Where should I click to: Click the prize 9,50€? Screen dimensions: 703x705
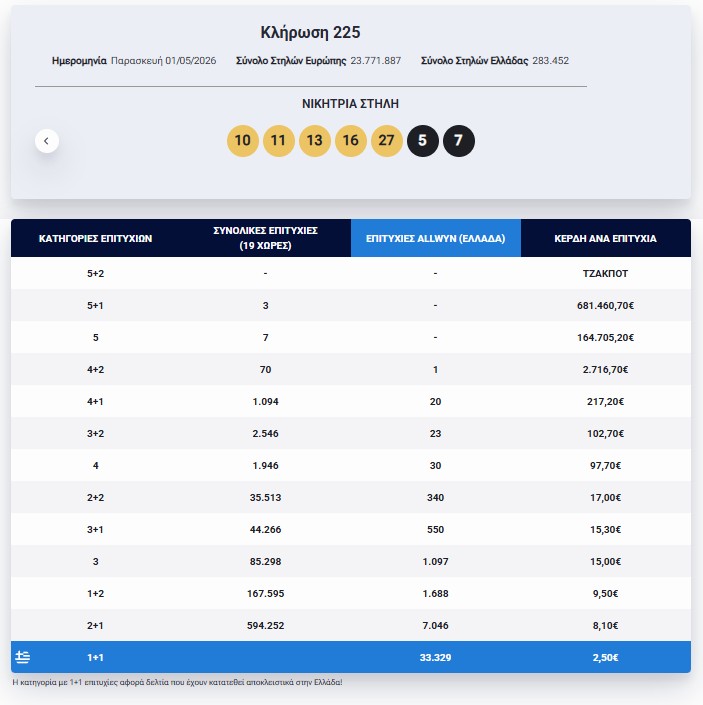[x=605, y=593]
